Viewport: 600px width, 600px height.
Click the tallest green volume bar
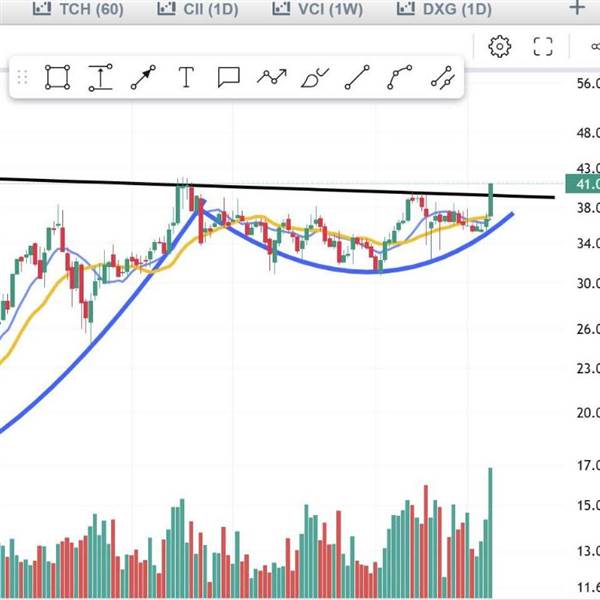point(490,533)
